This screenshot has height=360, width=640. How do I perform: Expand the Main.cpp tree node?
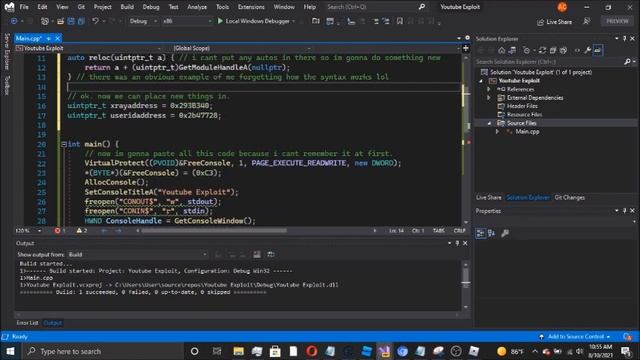tap(497, 131)
